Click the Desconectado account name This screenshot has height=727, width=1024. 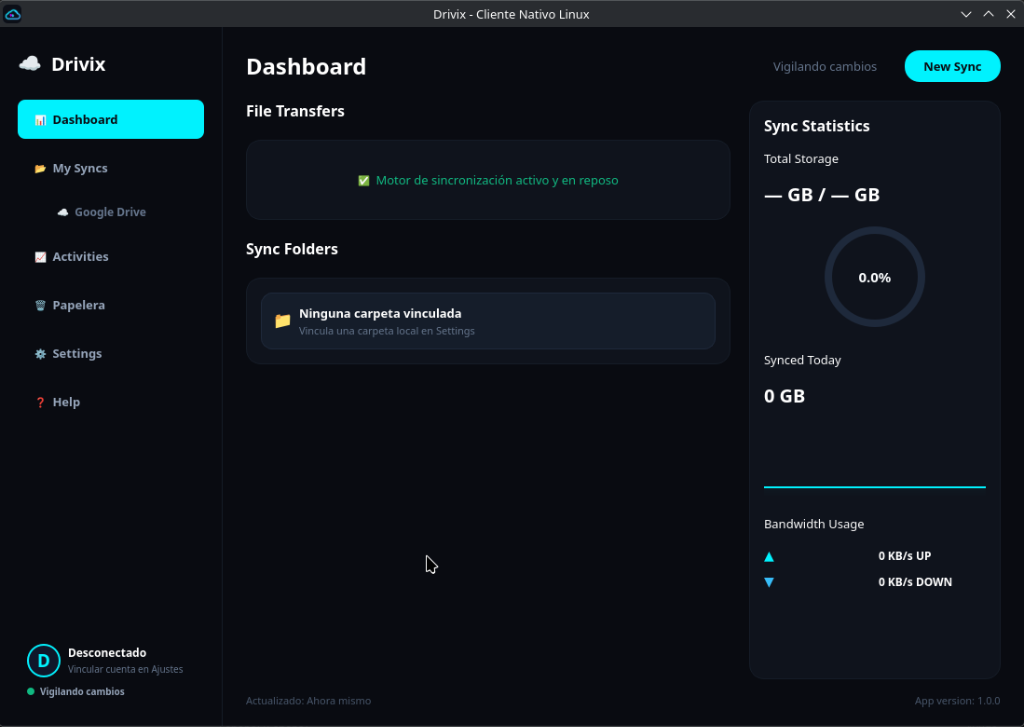(x=107, y=653)
